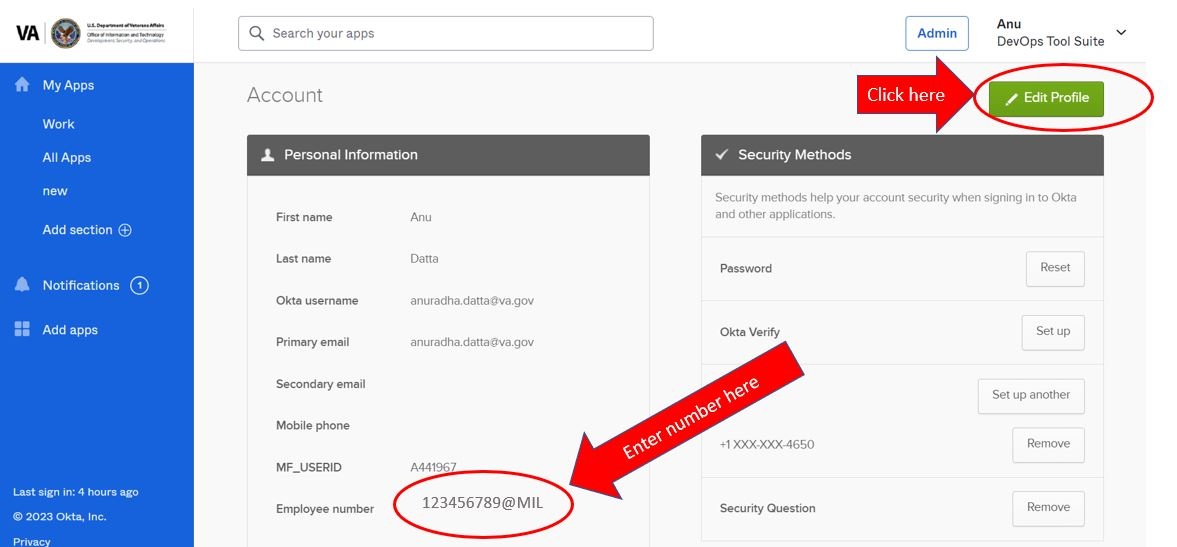1177x547 pixels.
Task: Click into the Search your apps field
Action: pos(446,33)
